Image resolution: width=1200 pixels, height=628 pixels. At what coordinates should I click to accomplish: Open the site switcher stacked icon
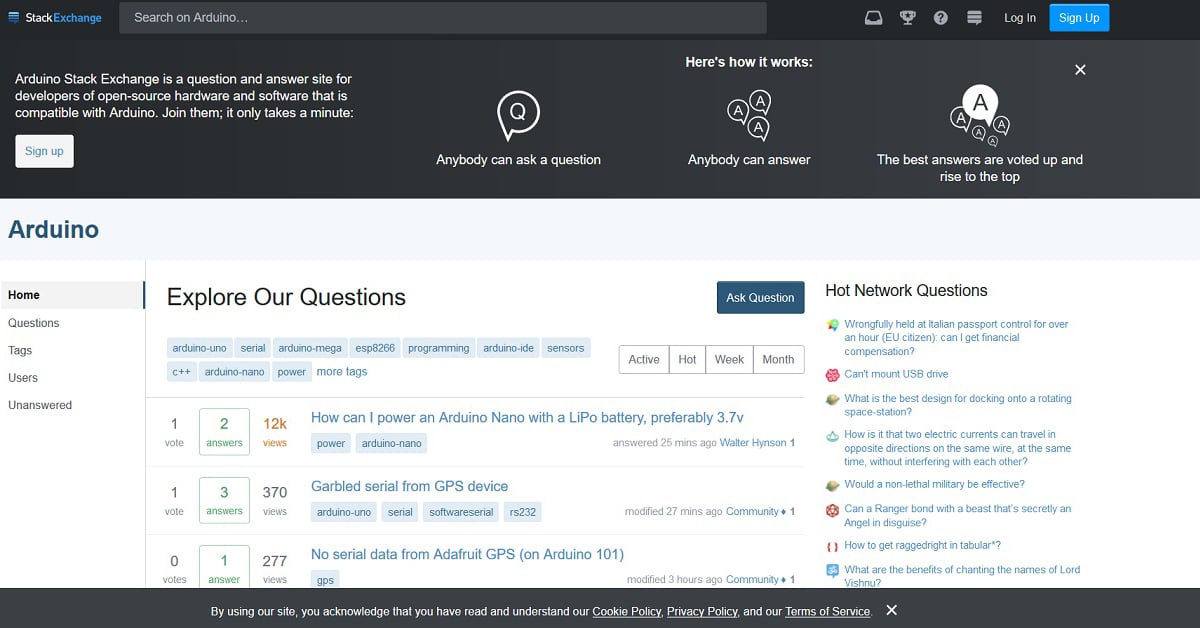975,18
